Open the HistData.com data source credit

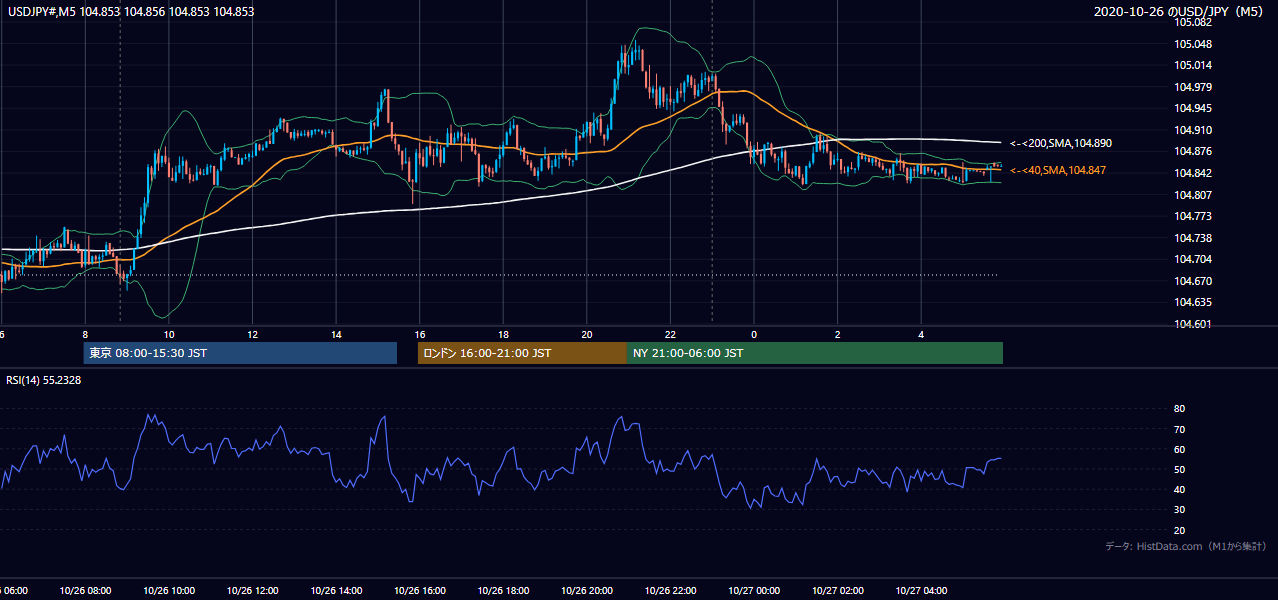tap(1186, 546)
